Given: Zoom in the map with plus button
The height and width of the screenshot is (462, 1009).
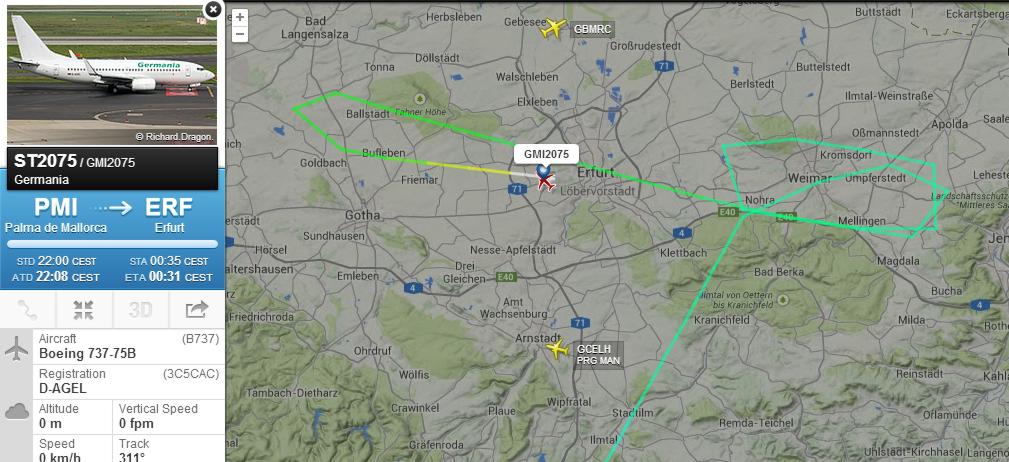Looking at the screenshot, I should point(239,17).
